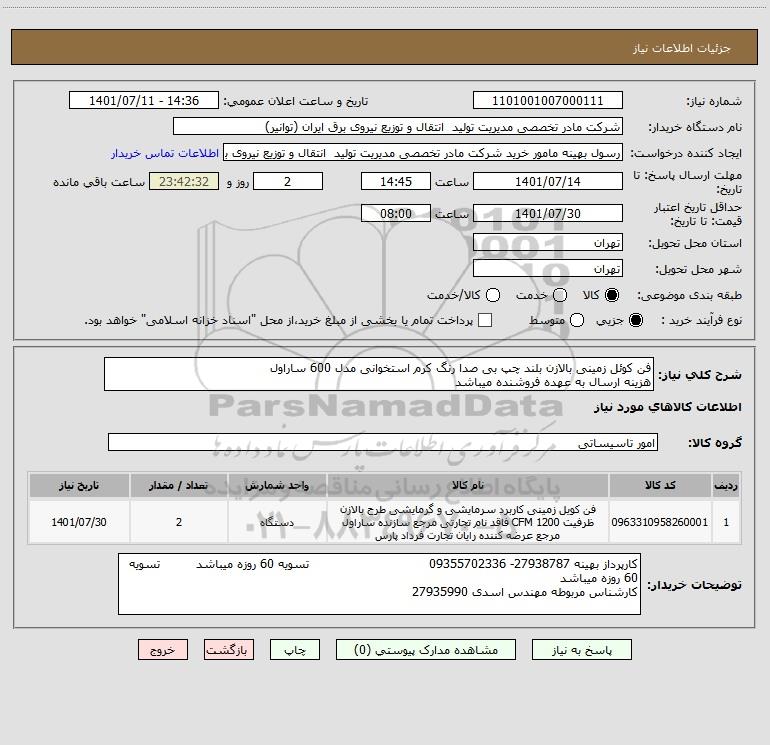Click the buyer notes text area
The width and height of the screenshot is (770, 745).
point(379,584)
